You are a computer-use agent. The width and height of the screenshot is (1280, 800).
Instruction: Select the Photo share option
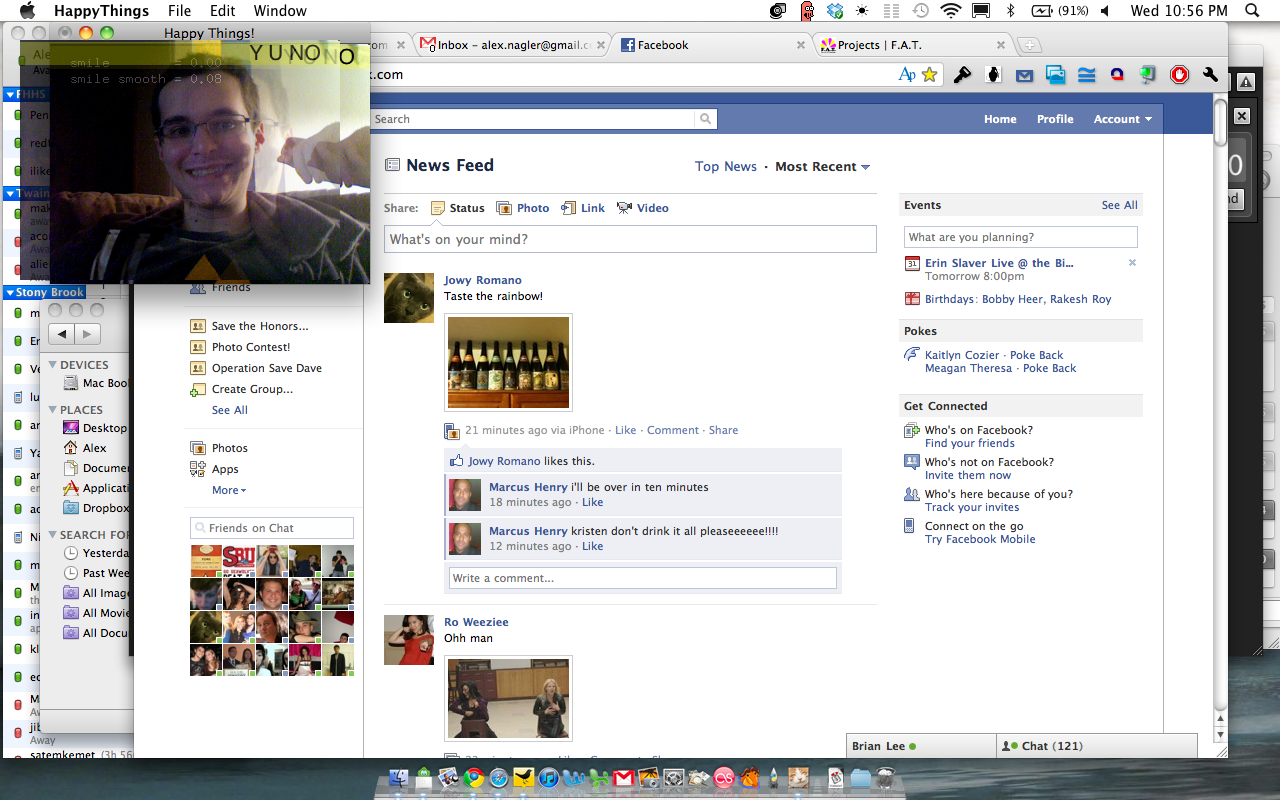[x=523, y=208]
